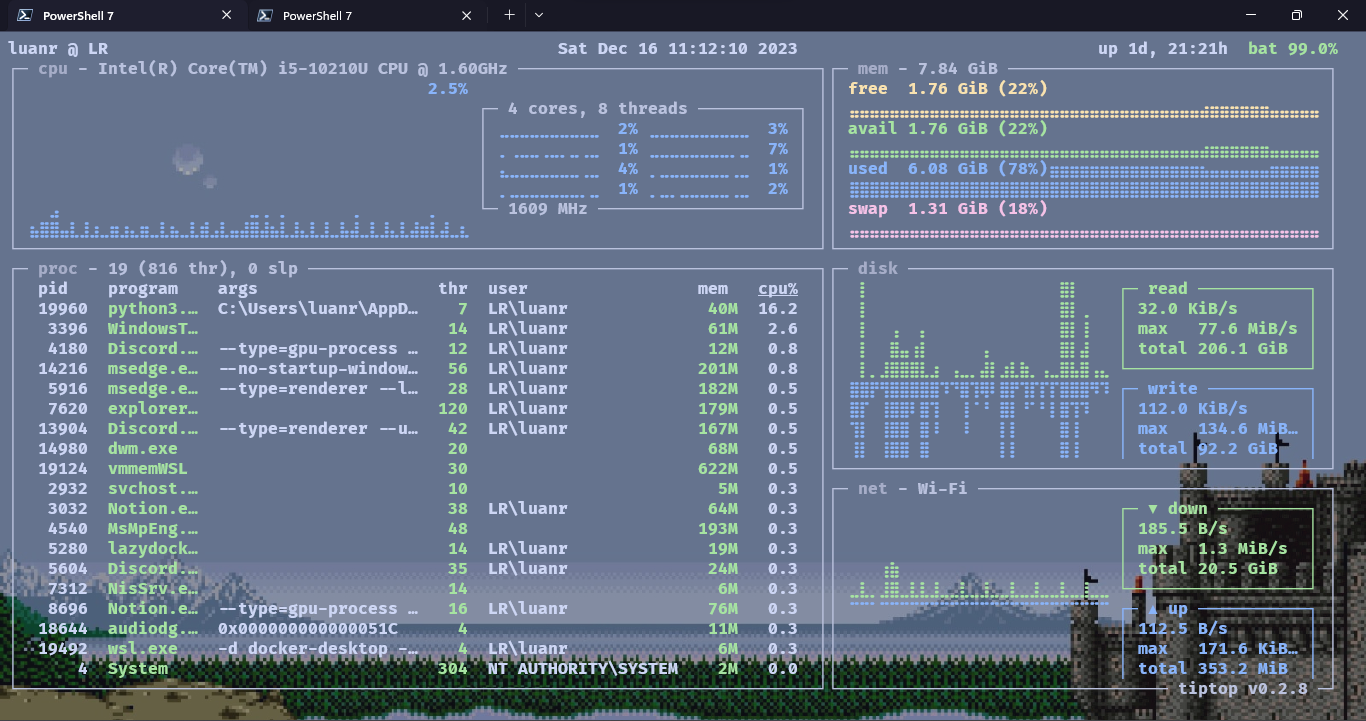Open the new tab profile dropdown arrow
The height and width of the screenshot is (721, 1366).
pyautogui.click(x=539, y=15)
